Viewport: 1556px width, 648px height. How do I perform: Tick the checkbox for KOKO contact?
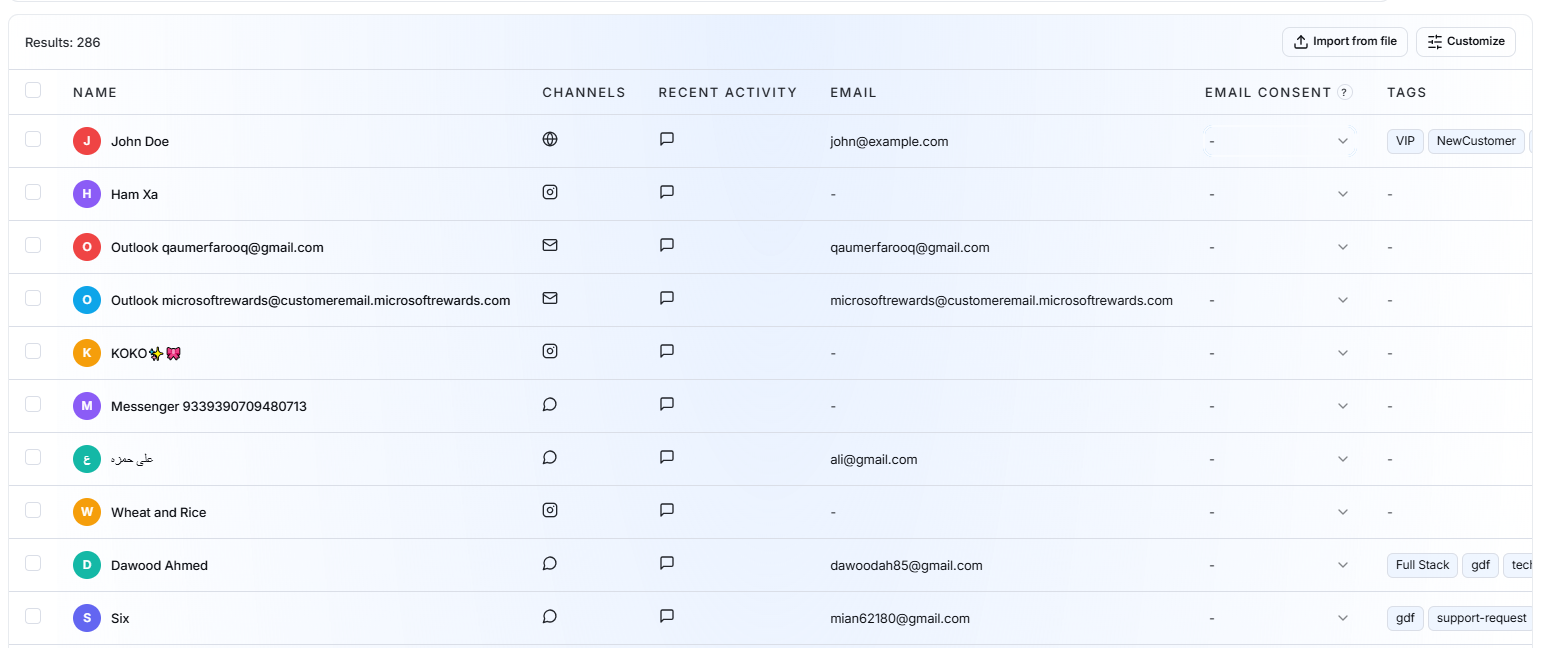pos(33,351)
